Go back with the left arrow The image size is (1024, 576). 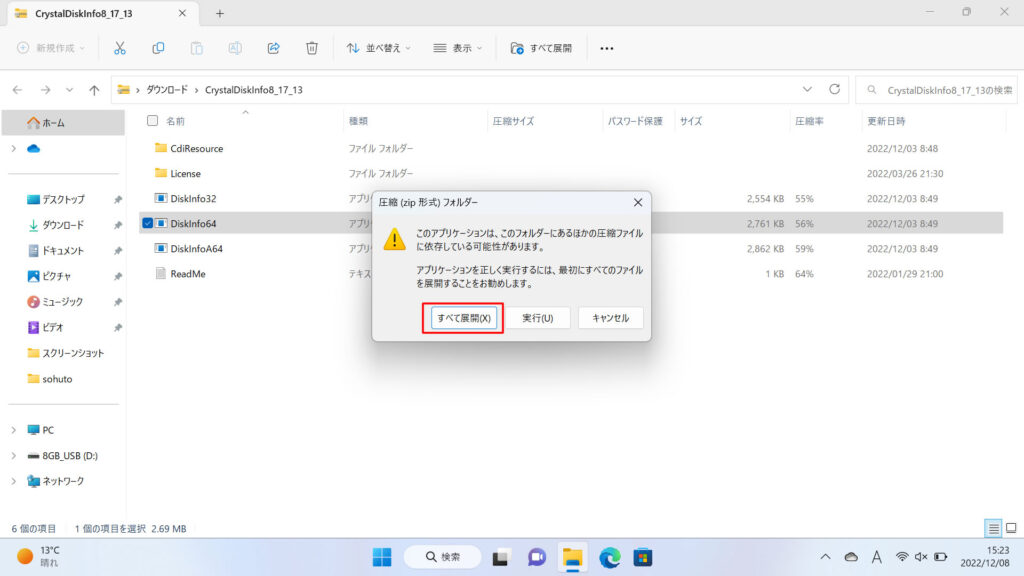pyautogui.click(x=18, y=89)
